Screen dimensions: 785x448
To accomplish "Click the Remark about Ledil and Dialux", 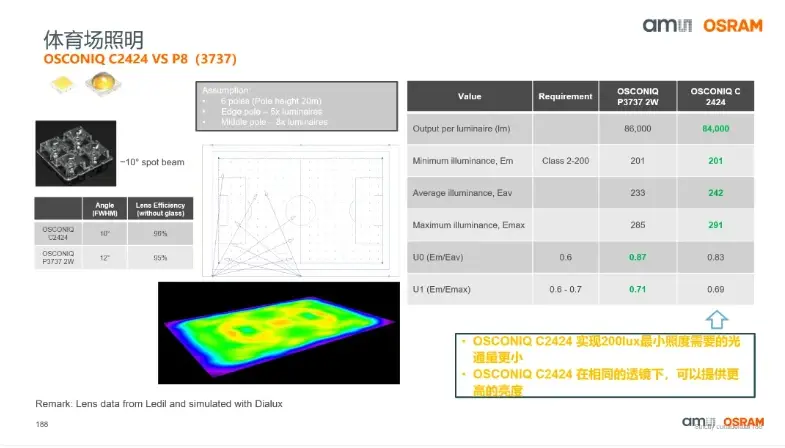I will click(x=159, y=403).
